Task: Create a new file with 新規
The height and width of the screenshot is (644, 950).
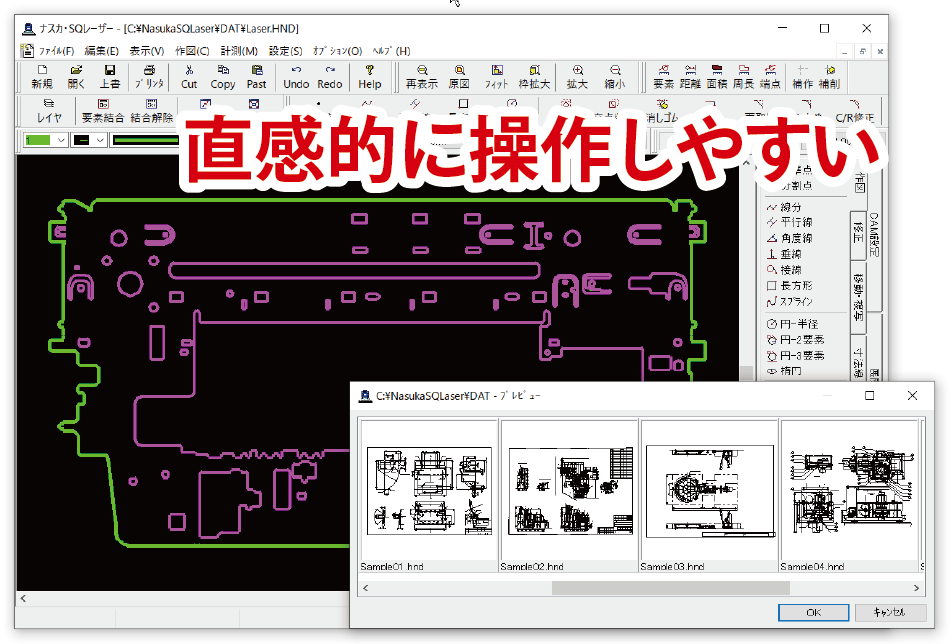Action: coord(42,77)
